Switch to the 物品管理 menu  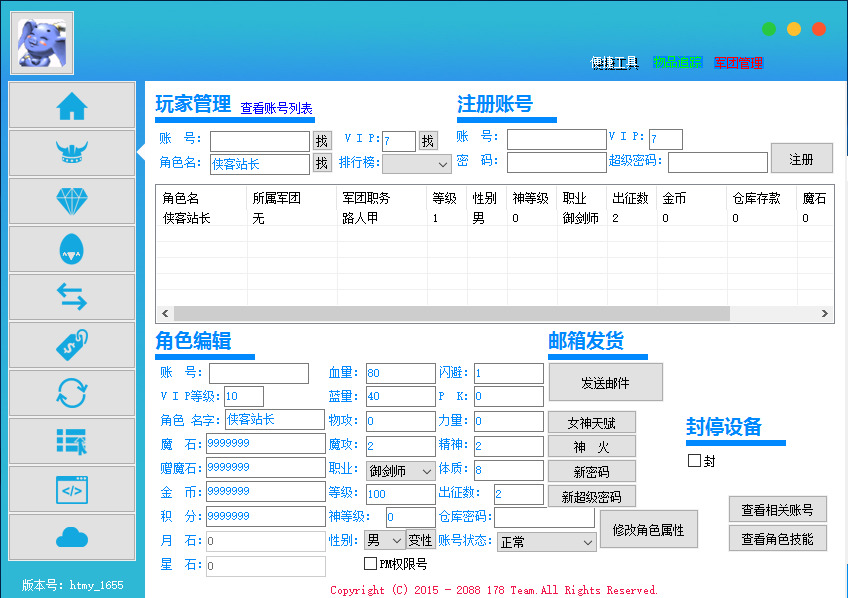[678, 63]
